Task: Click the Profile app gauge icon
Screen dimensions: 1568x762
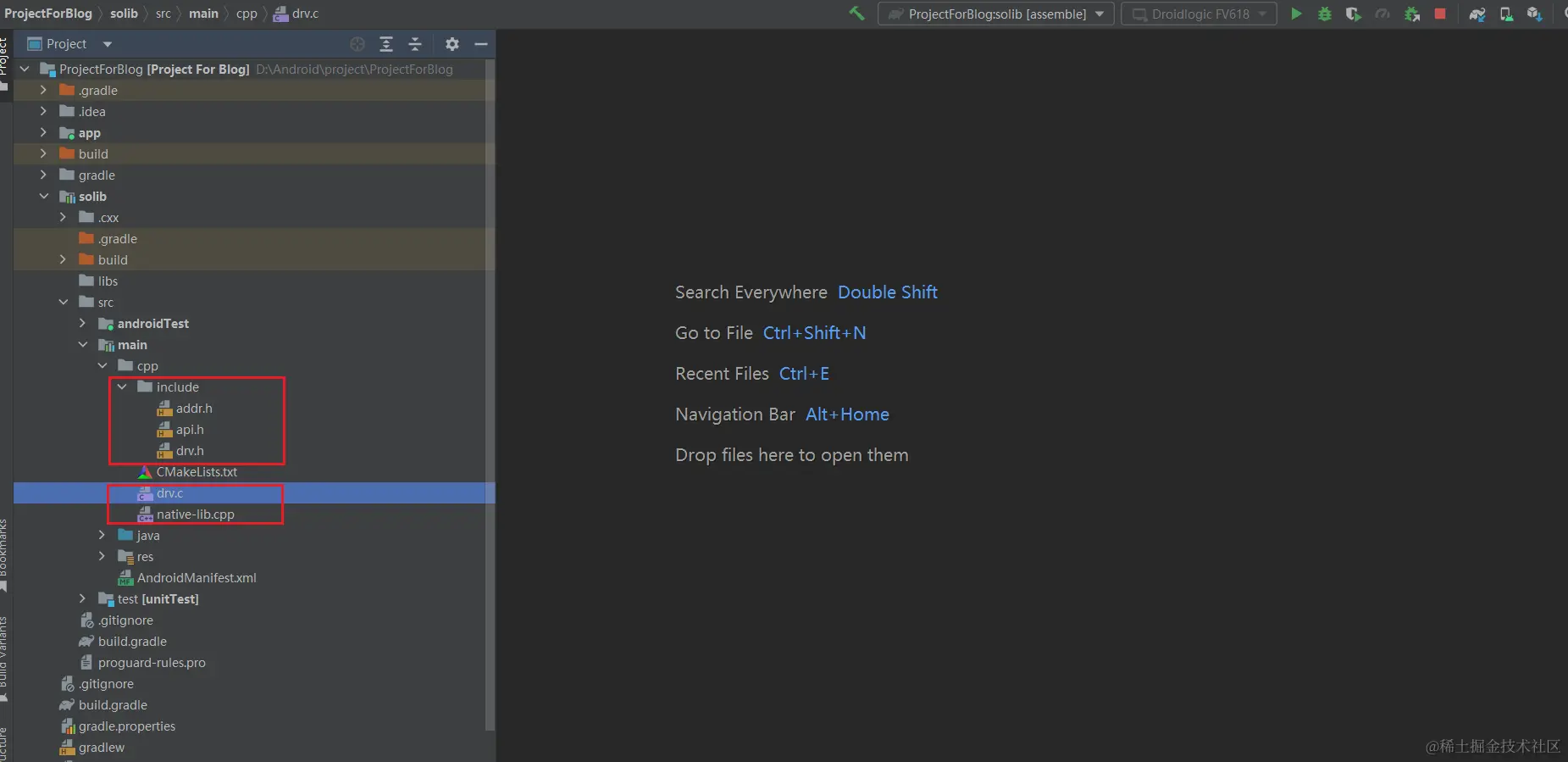Action: pyautogui.click(x=1382, y=14)
